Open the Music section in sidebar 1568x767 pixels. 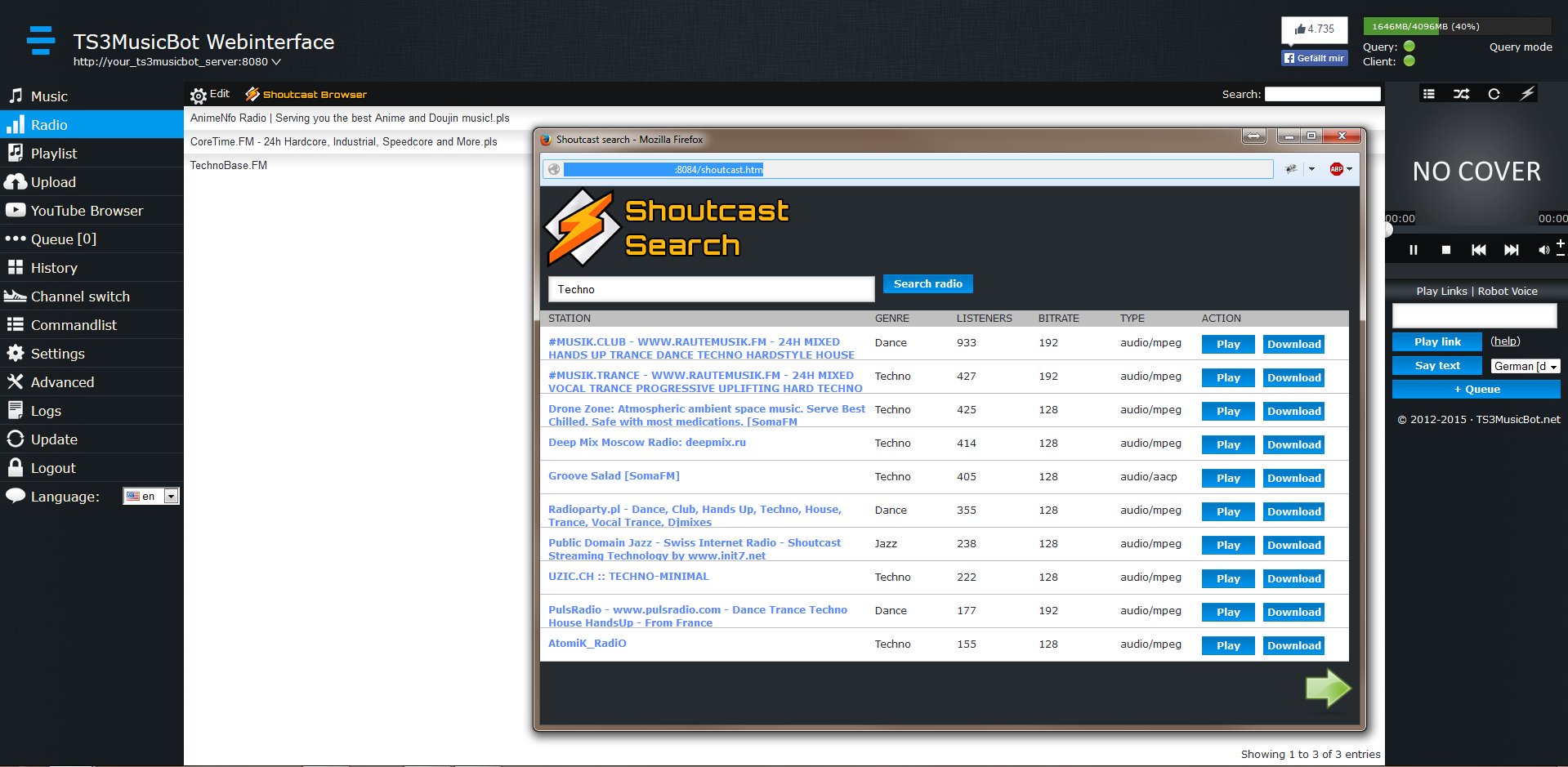click(92, 96)
